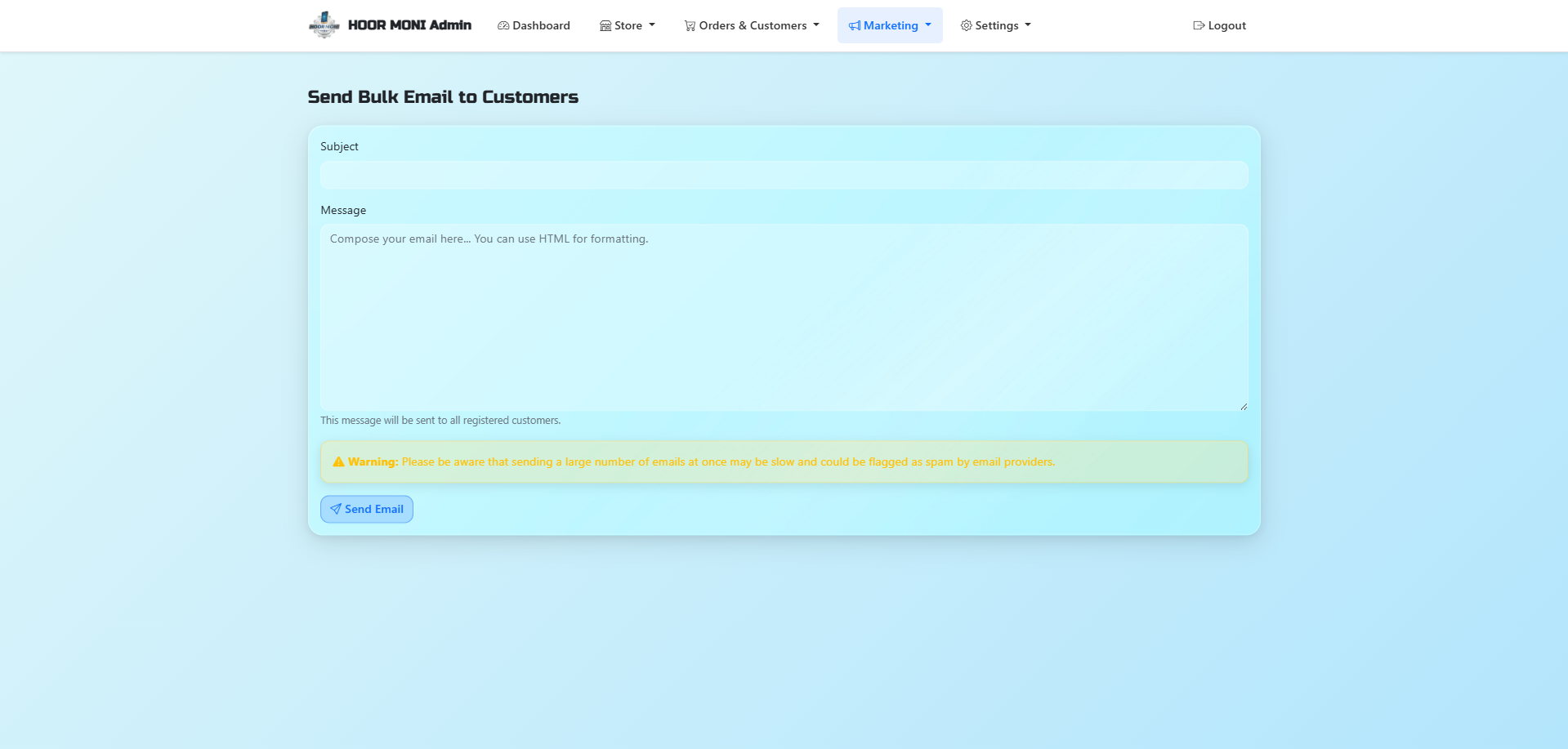Click the Marketing megaphone icon
The image size is (1568, 749).
point(855,25)
